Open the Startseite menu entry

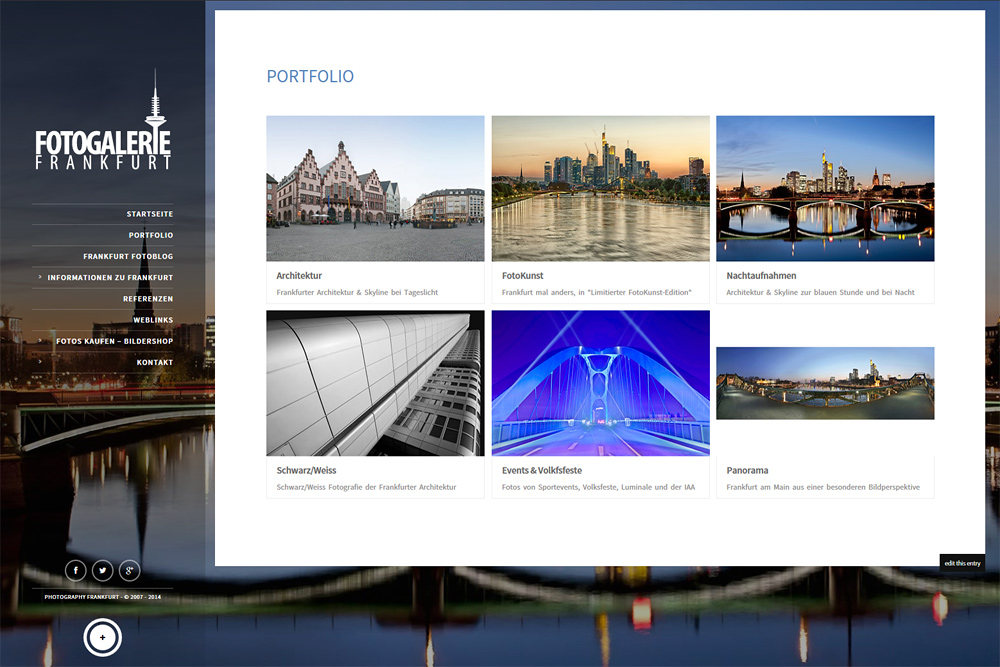click(x=148, y=213)
